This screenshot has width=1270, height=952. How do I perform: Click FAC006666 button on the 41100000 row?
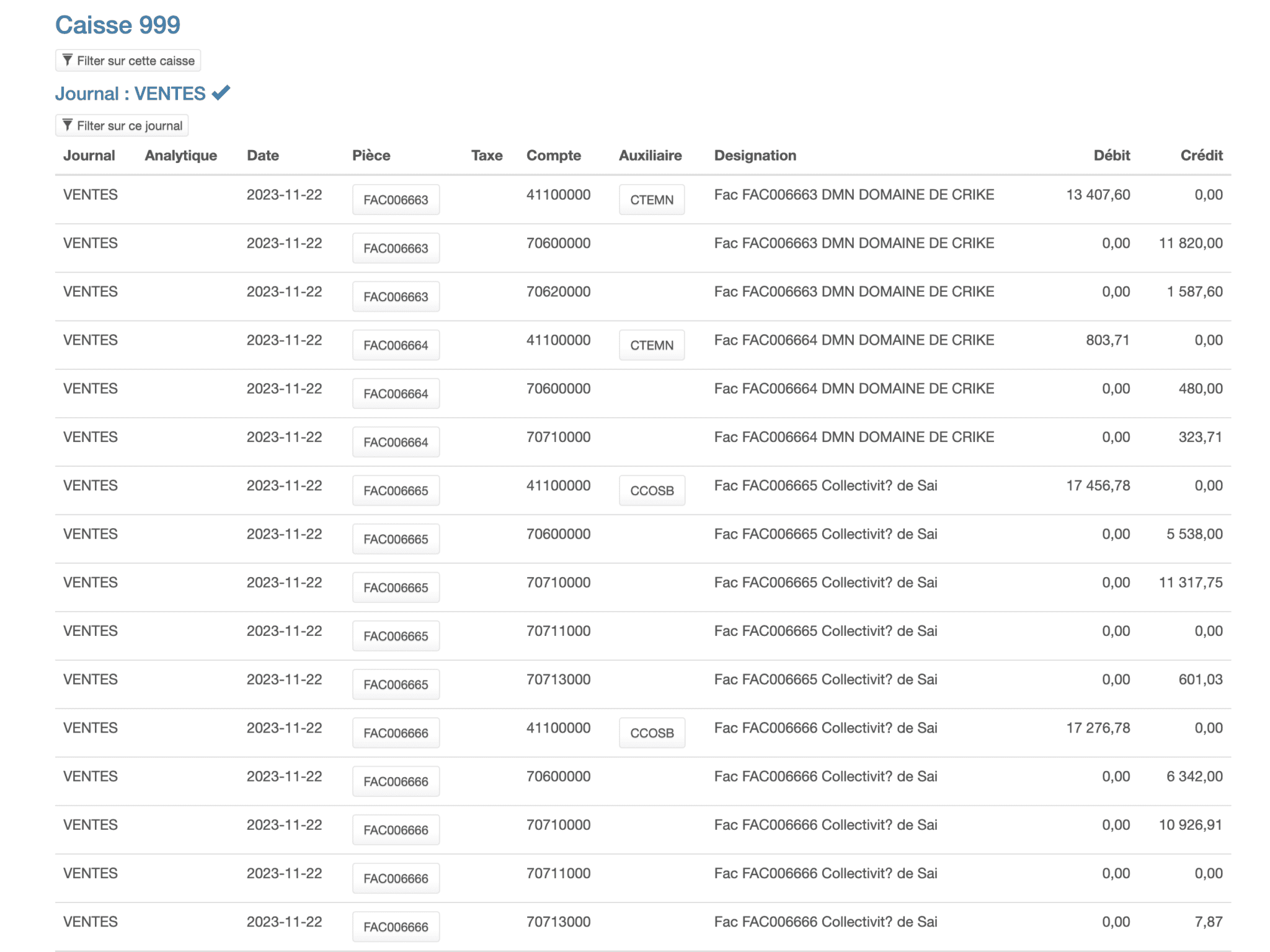396,733
